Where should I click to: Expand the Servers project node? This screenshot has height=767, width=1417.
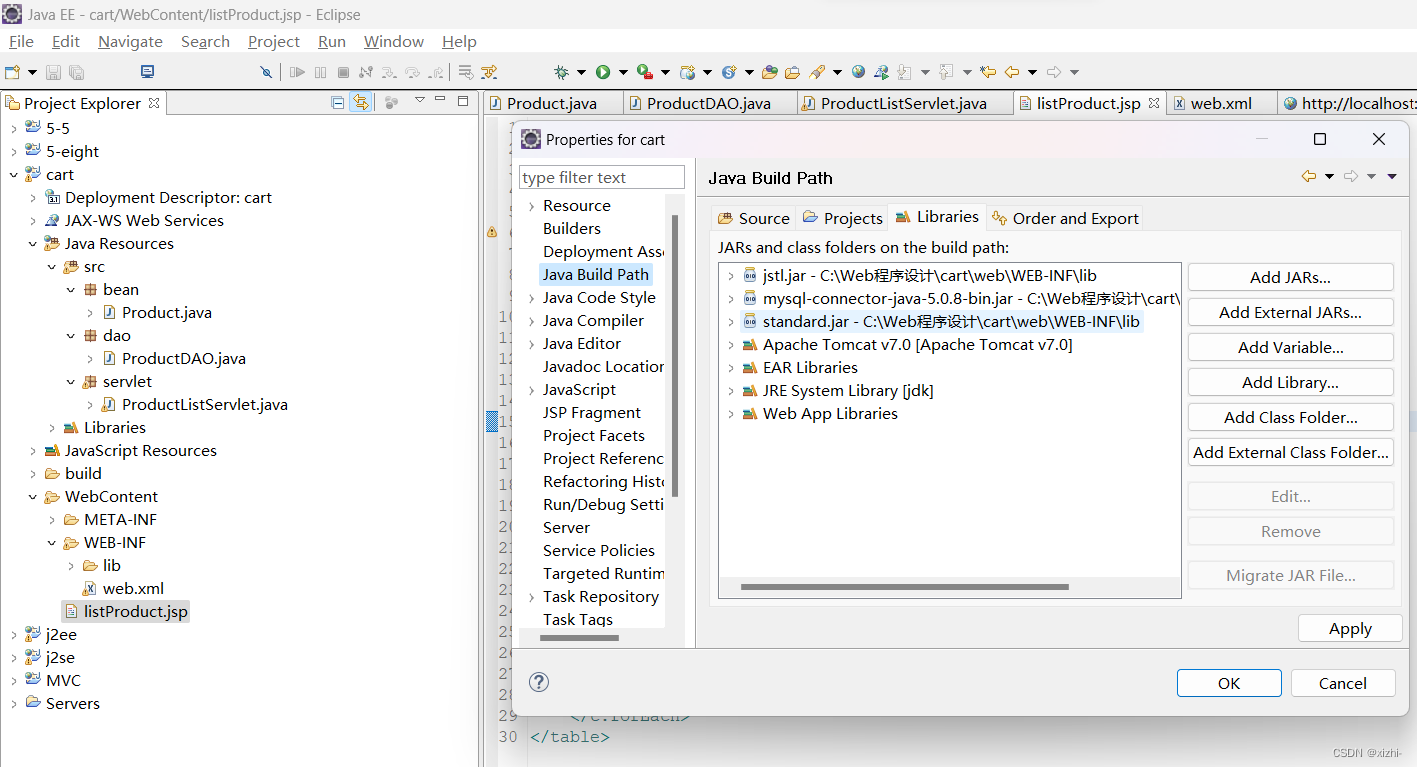(13, 703)
